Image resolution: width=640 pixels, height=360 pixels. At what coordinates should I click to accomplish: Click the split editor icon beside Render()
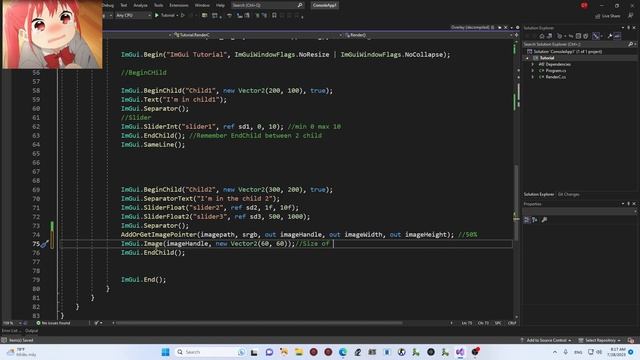516,35
